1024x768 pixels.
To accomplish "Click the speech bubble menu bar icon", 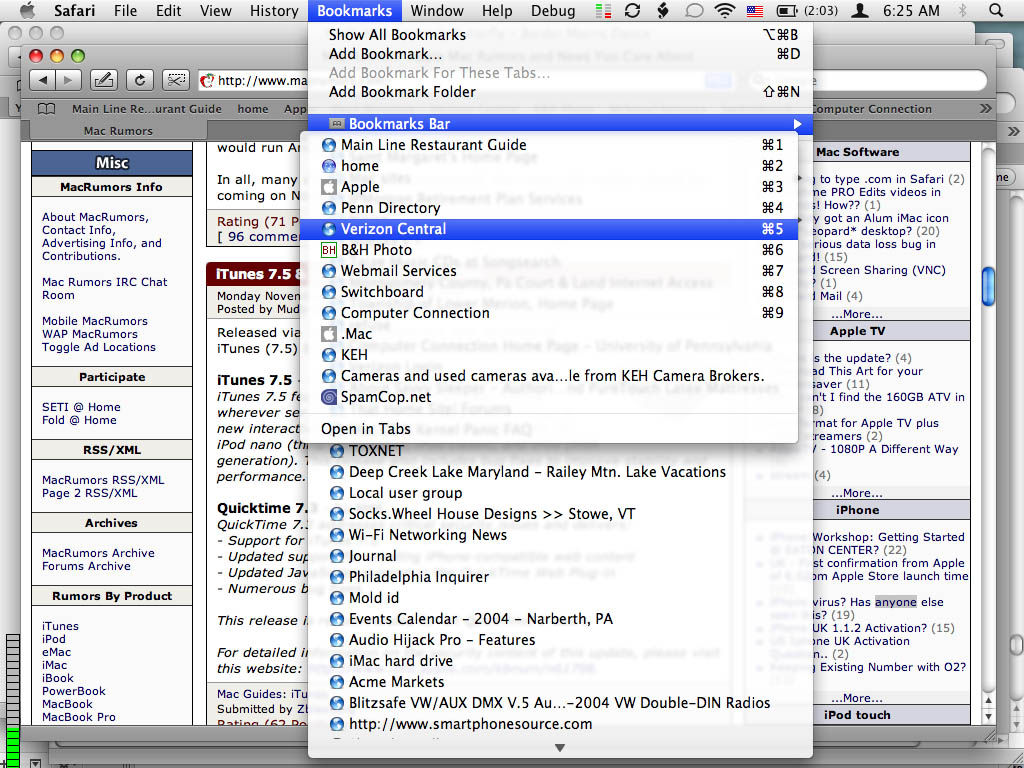I will pos(694,10).
